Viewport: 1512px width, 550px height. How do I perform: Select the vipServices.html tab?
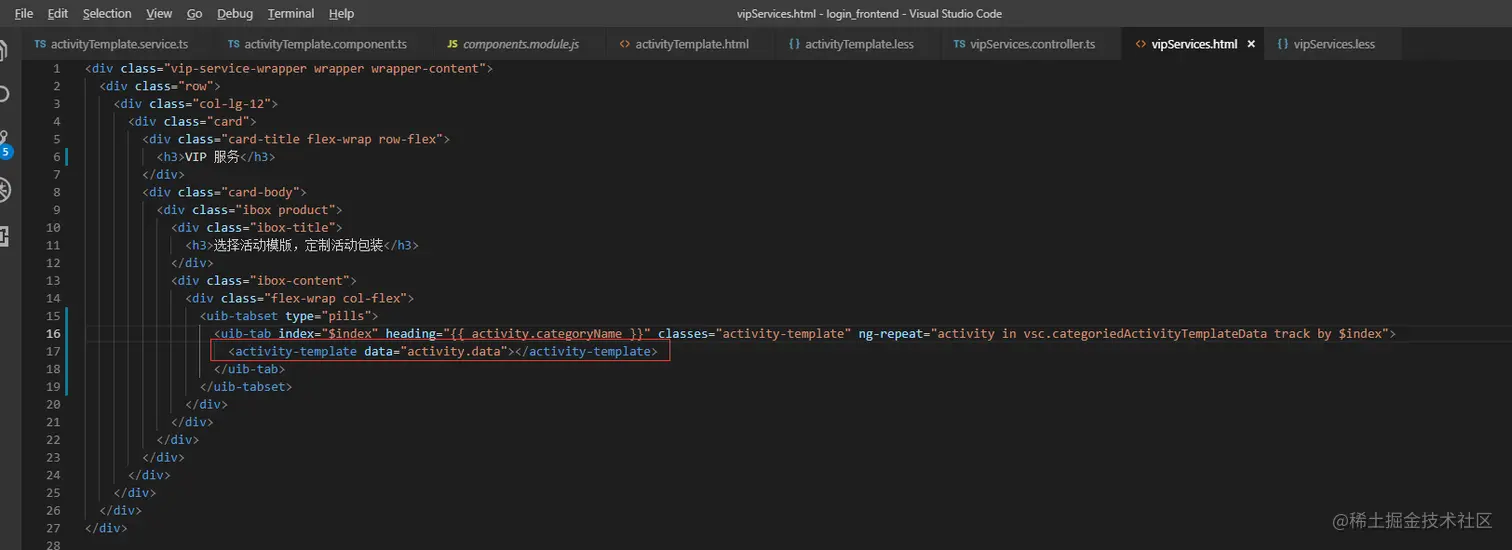[1194, 44]
